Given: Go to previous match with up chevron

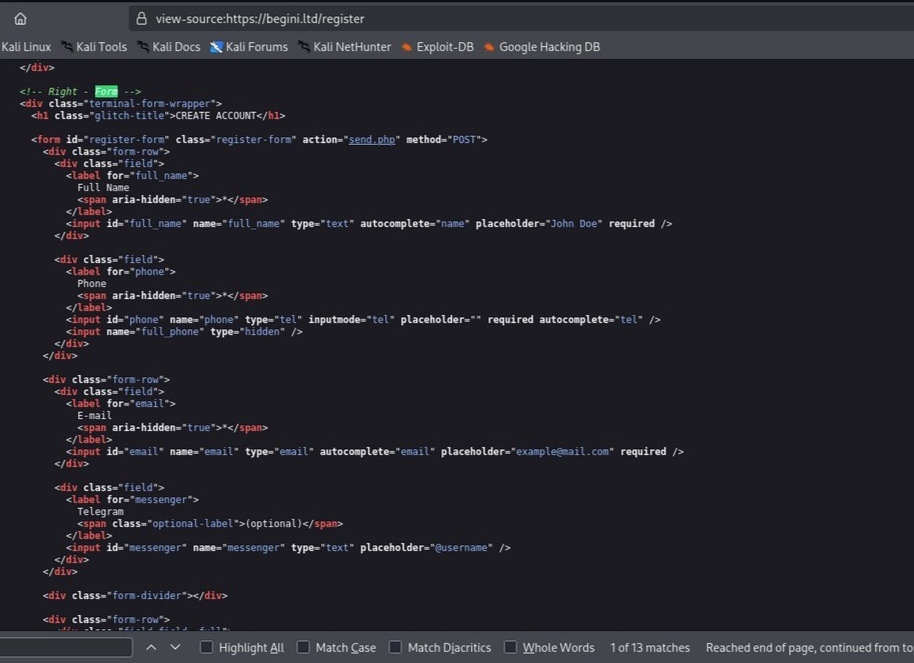Looking at the screenshot, I should coord(151,647).
